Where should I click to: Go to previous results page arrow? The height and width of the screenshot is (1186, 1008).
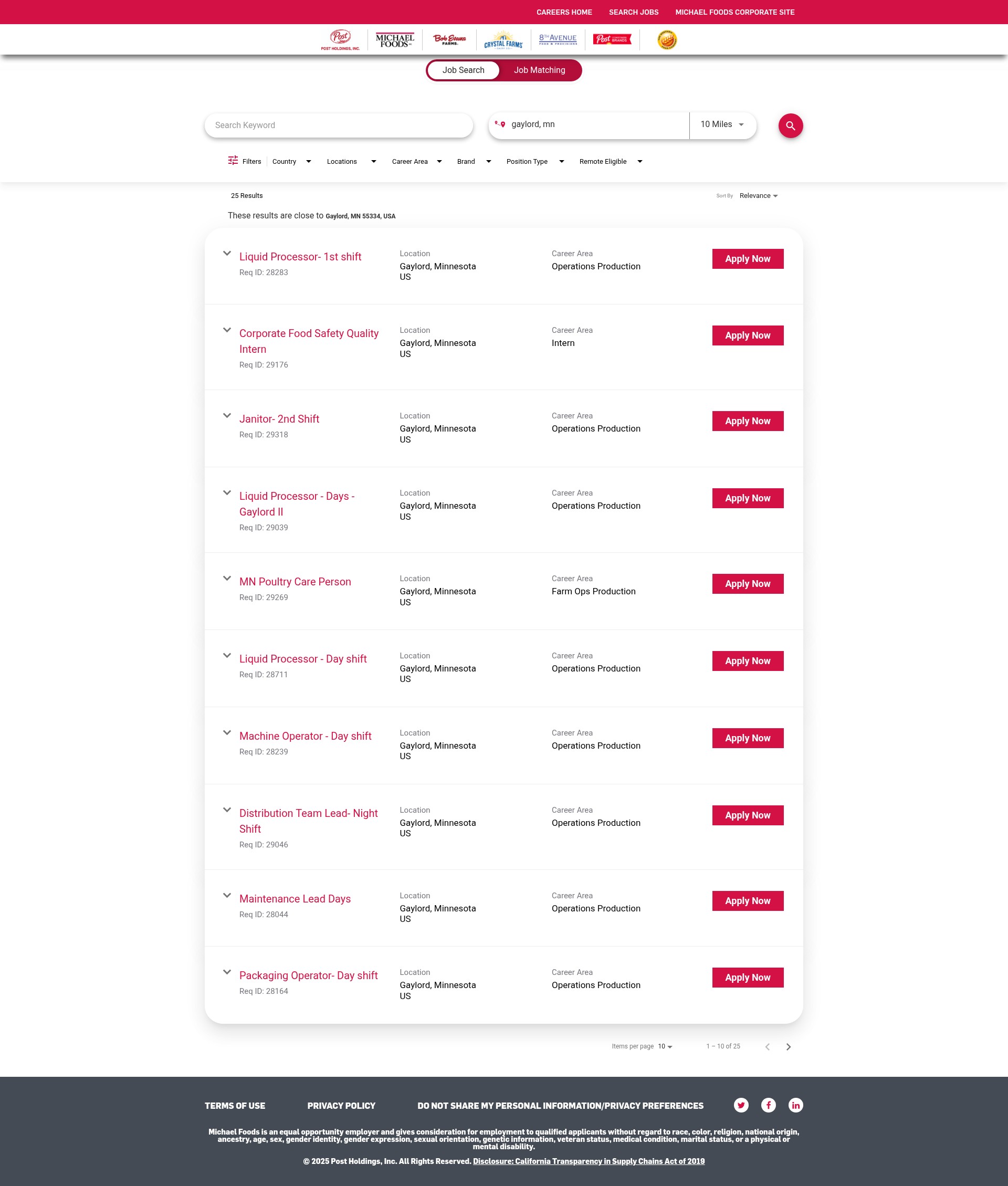click(768, 1046)
